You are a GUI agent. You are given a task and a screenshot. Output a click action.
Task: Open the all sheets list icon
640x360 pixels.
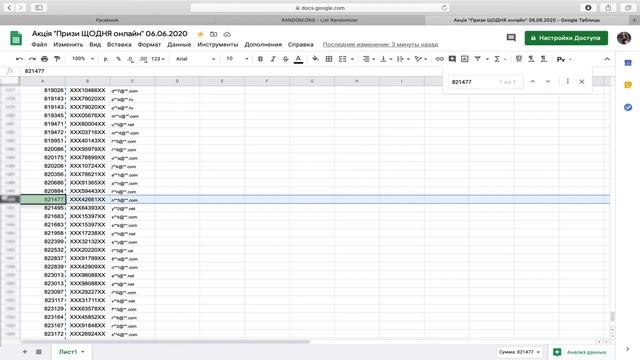click(x=39, y=351)
